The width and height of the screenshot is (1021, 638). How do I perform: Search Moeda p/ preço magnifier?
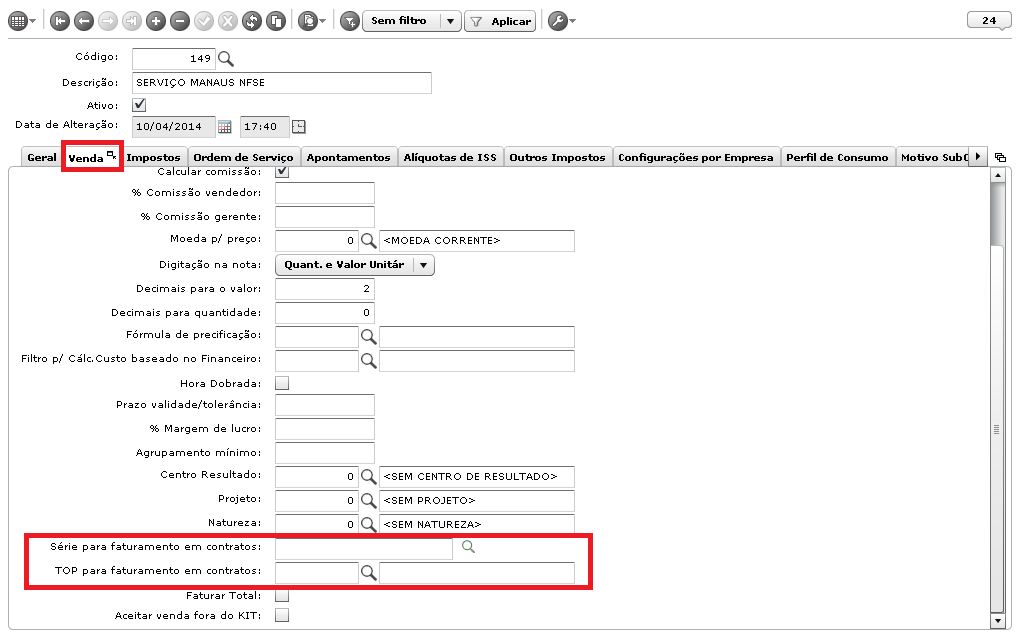(x=369, y=241)
